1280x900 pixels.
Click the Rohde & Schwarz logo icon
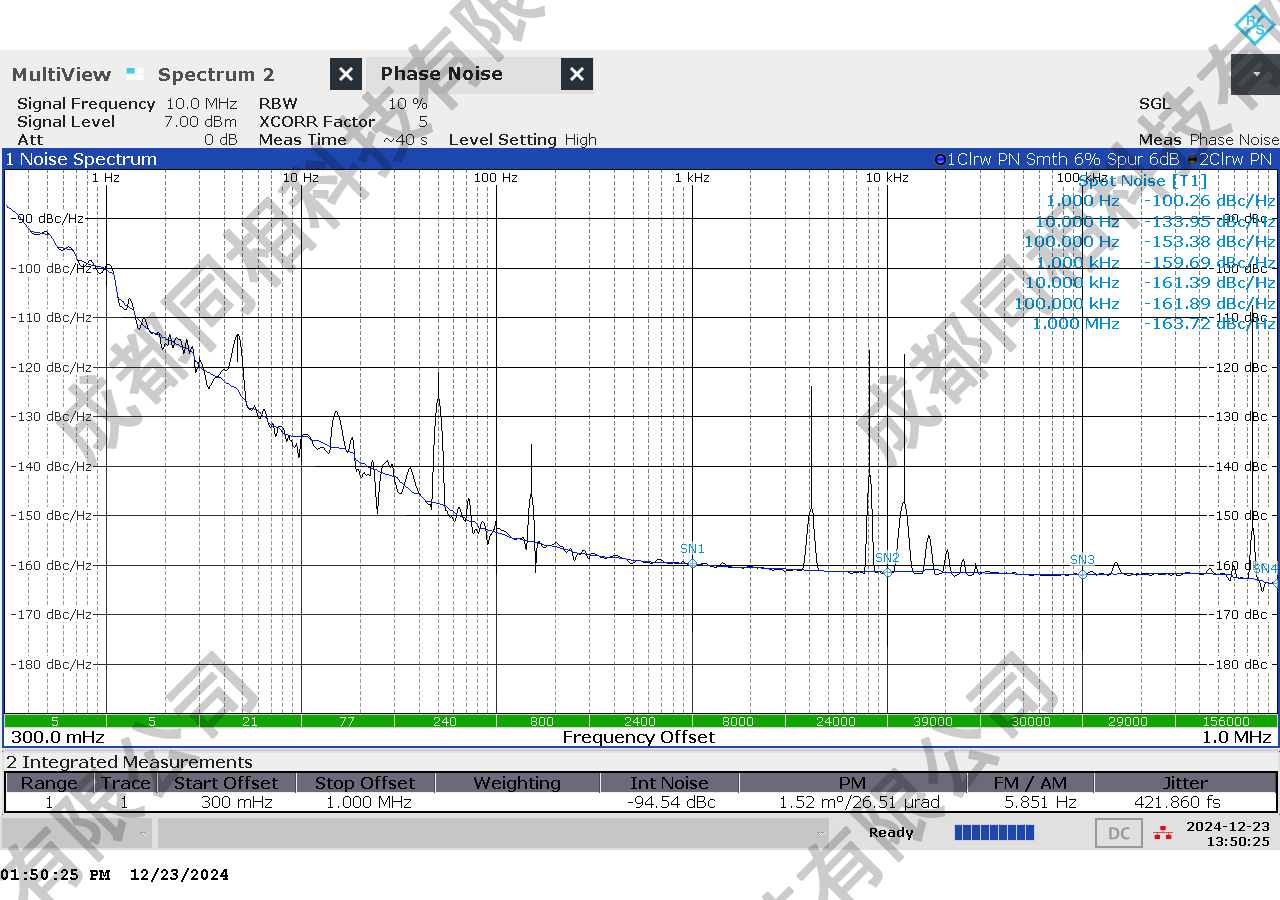1254,24
